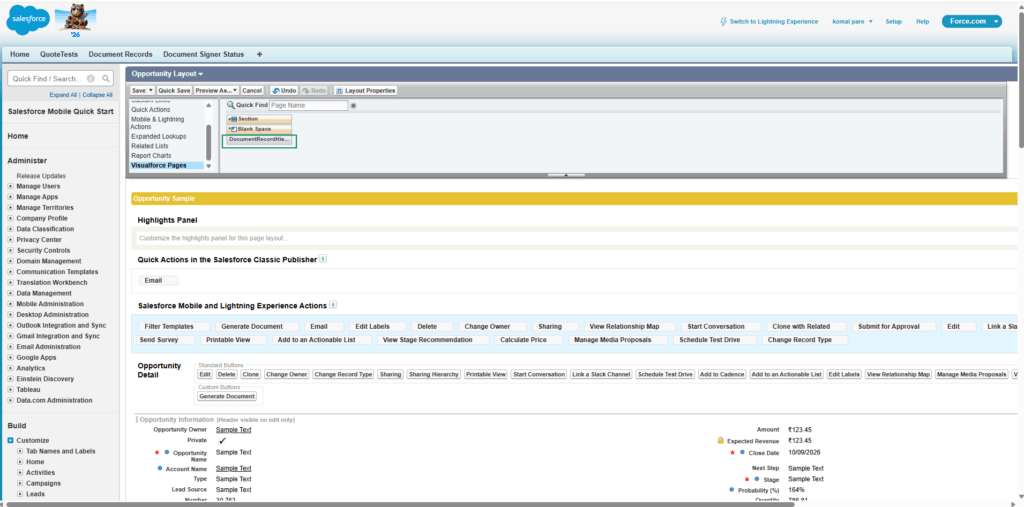The width and height of the screenshot is (1024, 507).
Task: Click the Email action in Classic Publisher
Action: tap(157, 280)
